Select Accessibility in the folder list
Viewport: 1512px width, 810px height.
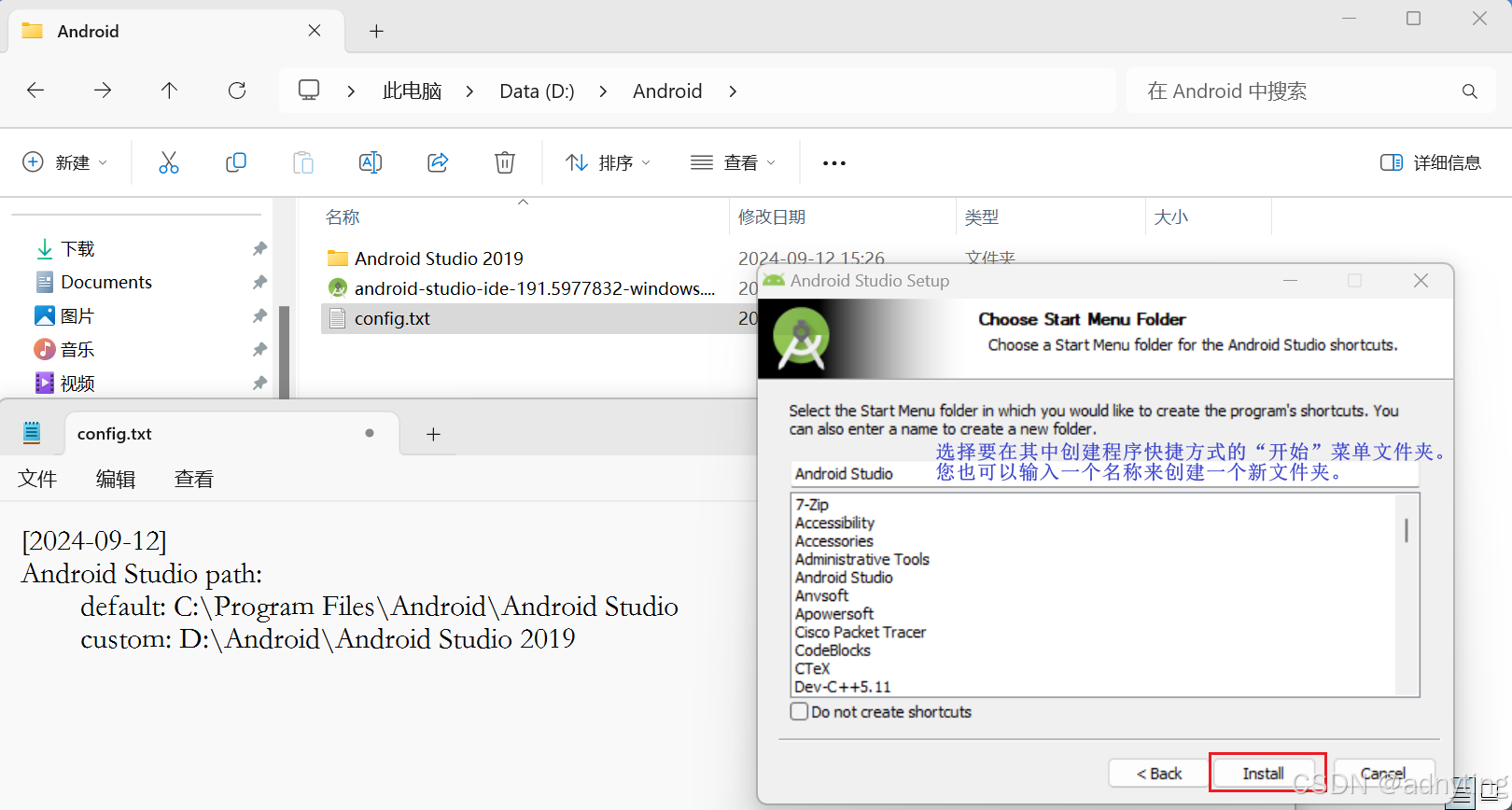click(x=834, y=523)
